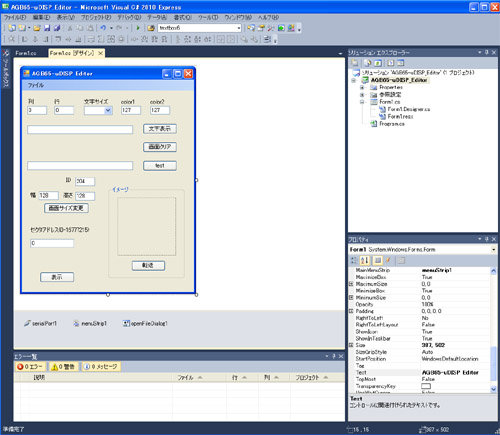Image resolution: width=500 pixels, height=435 pixels.
Task: Click the New Project toolbar icon
Action: point(12,28)
